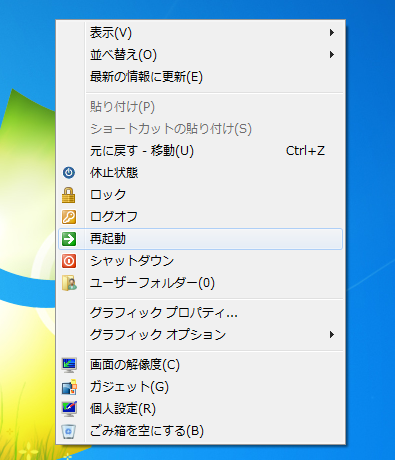Open the グラフィック オプション entry
The height and width of the screenshot is (460, 395).
(x=200, y=335)
